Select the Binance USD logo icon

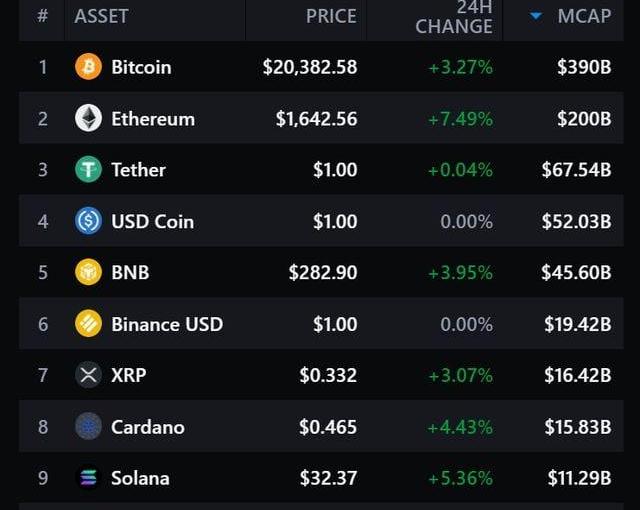pos(88,324)
